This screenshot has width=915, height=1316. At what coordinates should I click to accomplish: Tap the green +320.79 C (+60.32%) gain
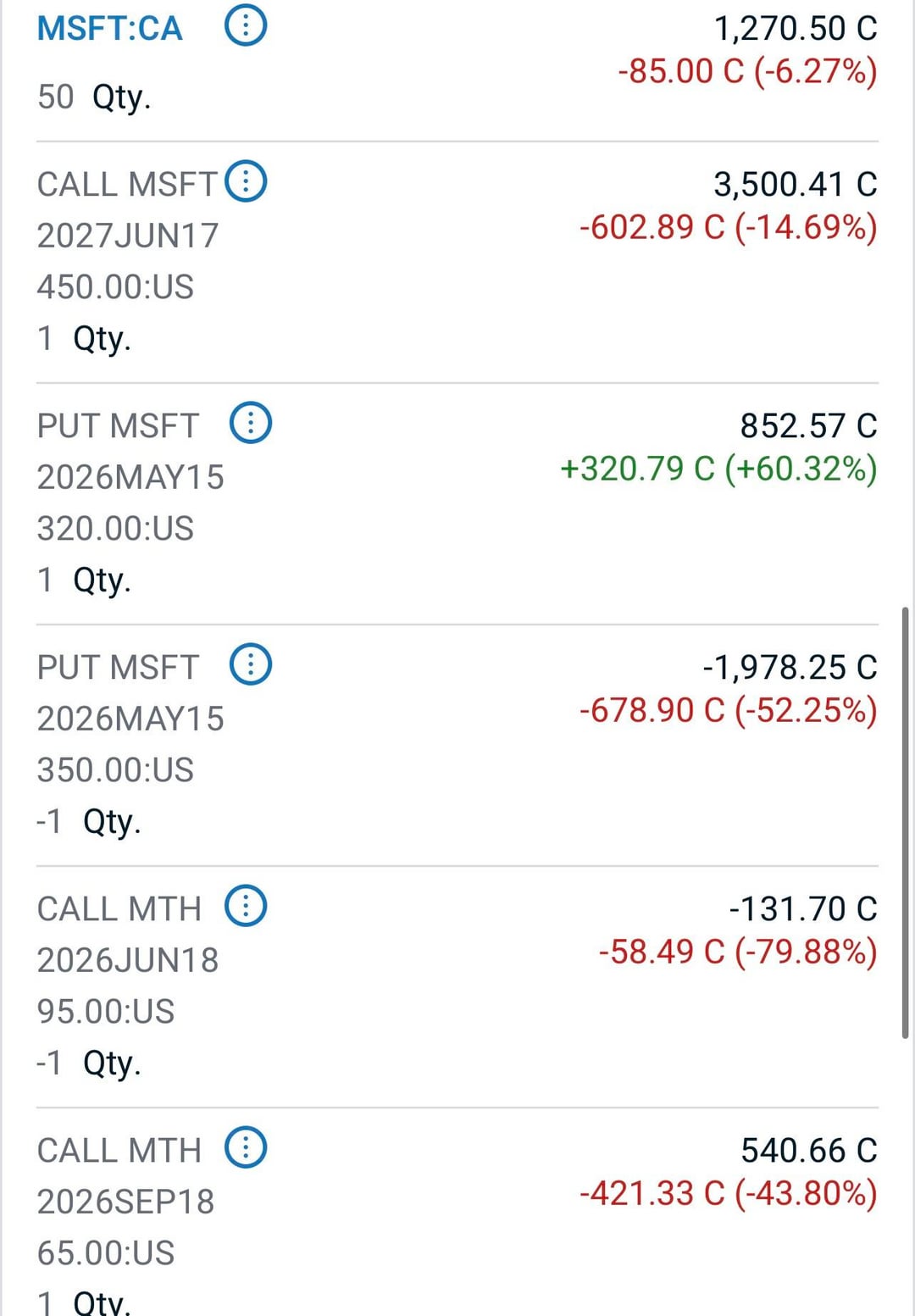718,469
